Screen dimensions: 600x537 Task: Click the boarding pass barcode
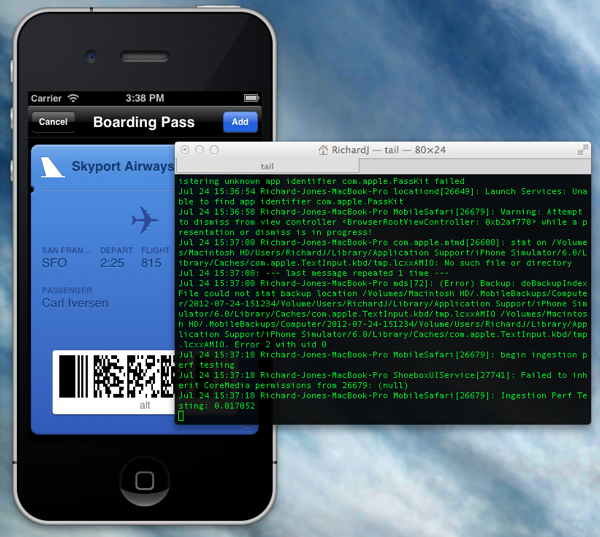(x=116, y=377)
